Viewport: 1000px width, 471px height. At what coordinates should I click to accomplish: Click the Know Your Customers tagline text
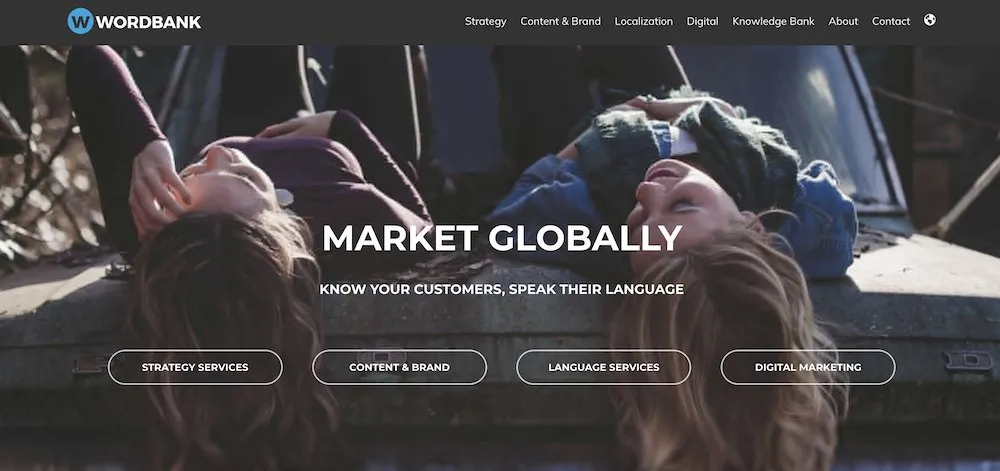[501, 289]
